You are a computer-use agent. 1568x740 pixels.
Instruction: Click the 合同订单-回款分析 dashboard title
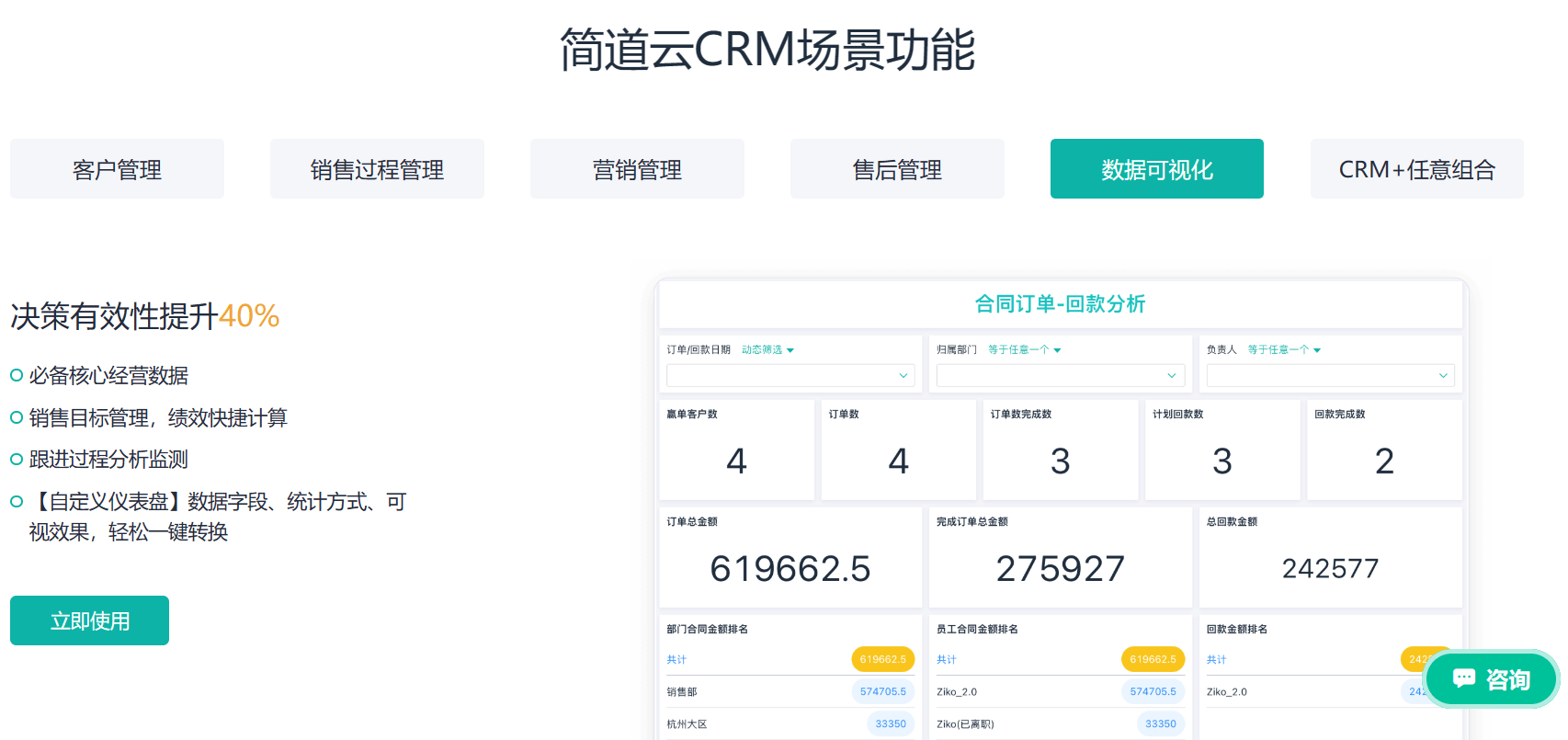tap(1060, 304)
